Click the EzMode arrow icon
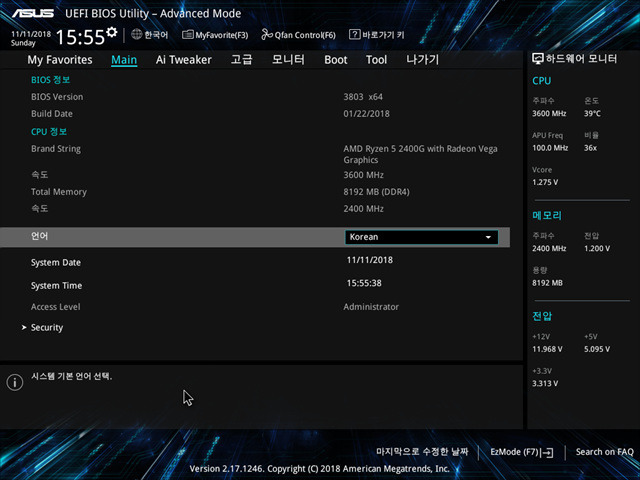The width and height of the screenshot is (640, 480). pyautogui.click(x=547, y=452)
